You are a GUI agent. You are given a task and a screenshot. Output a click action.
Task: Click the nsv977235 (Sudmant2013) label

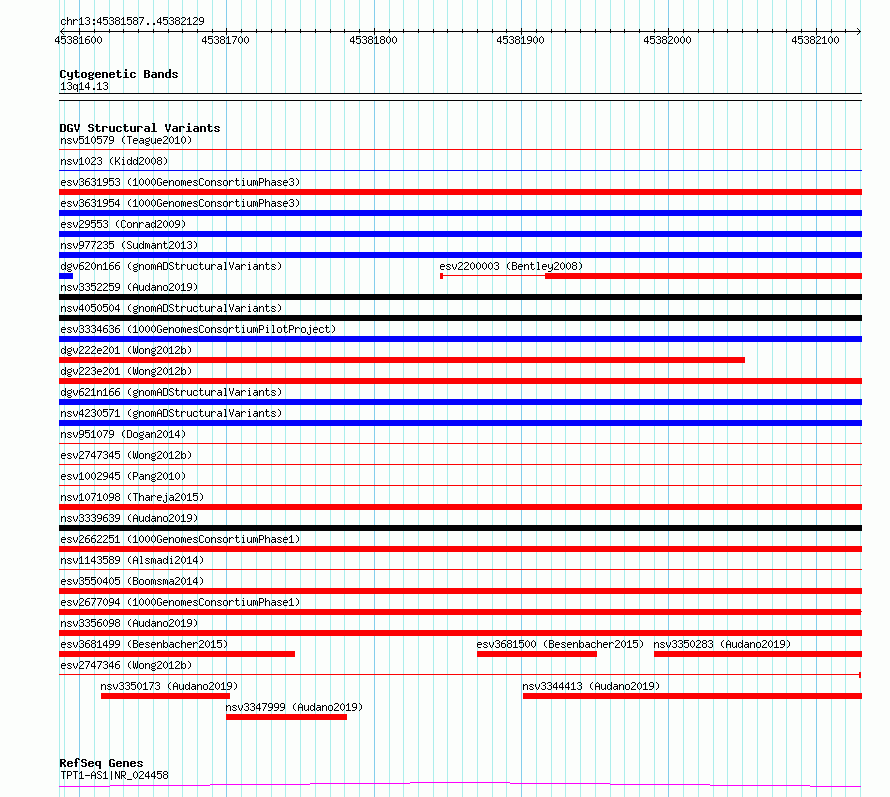click(129, 245)
